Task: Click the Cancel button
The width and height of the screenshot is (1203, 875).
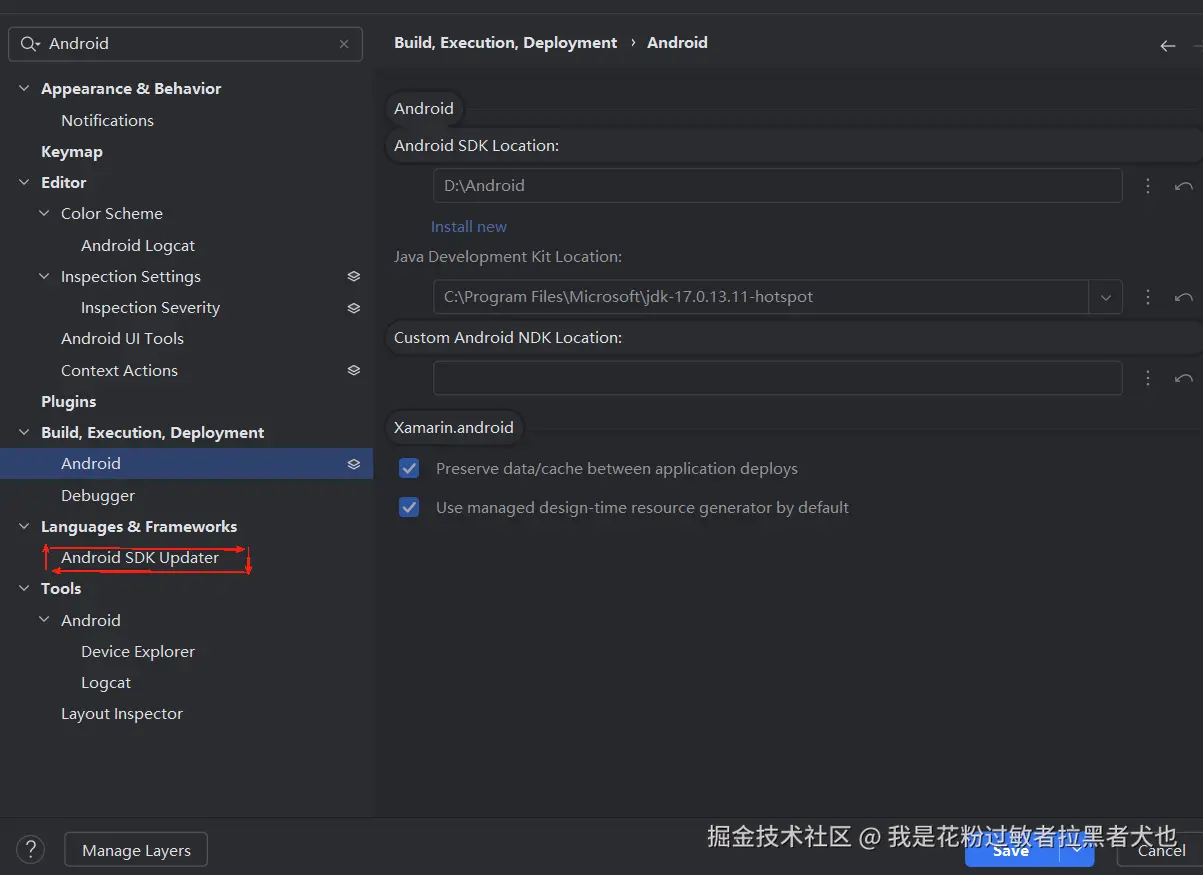Action: [x=1161, y=851]
